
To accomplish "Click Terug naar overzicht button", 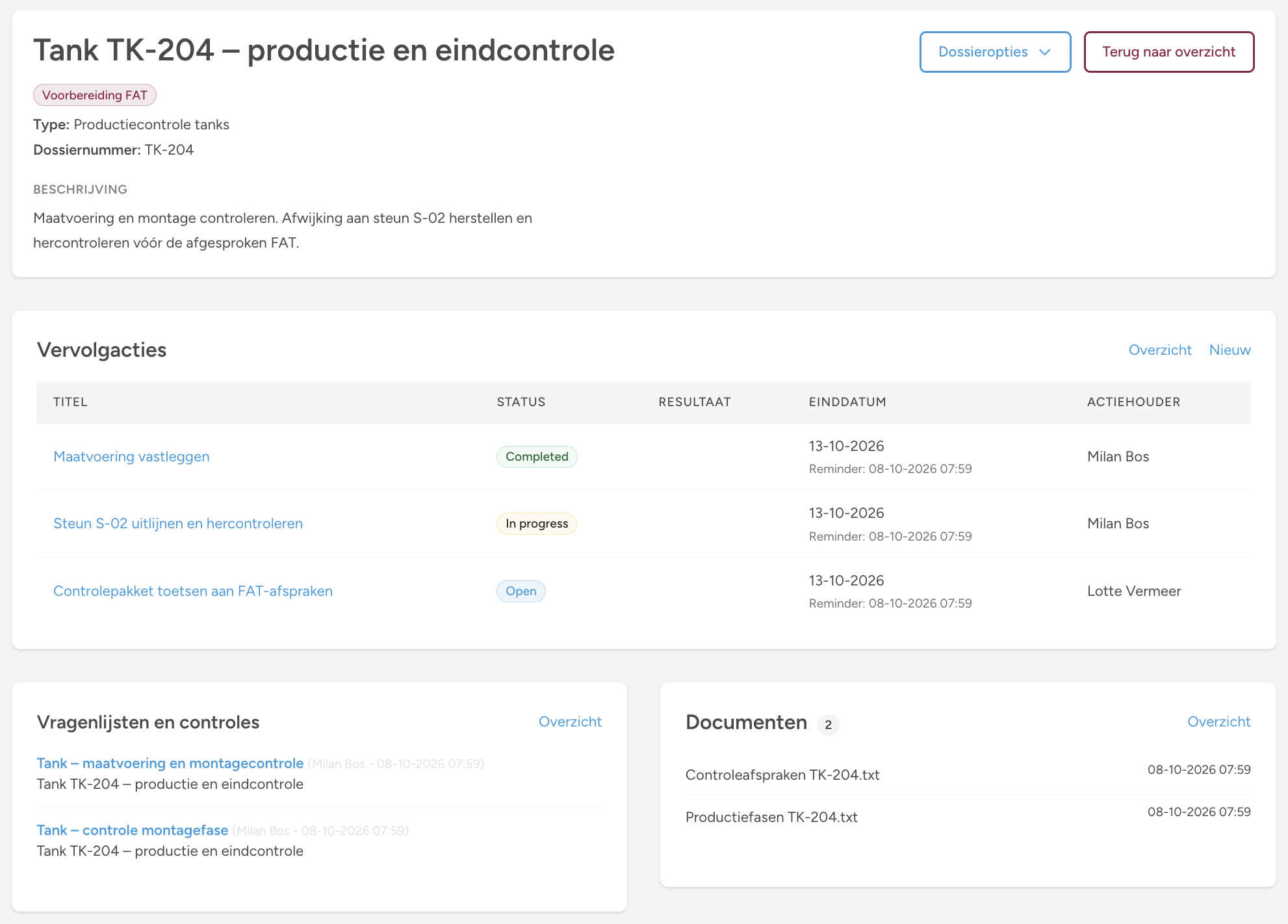I will point(1168,52).
